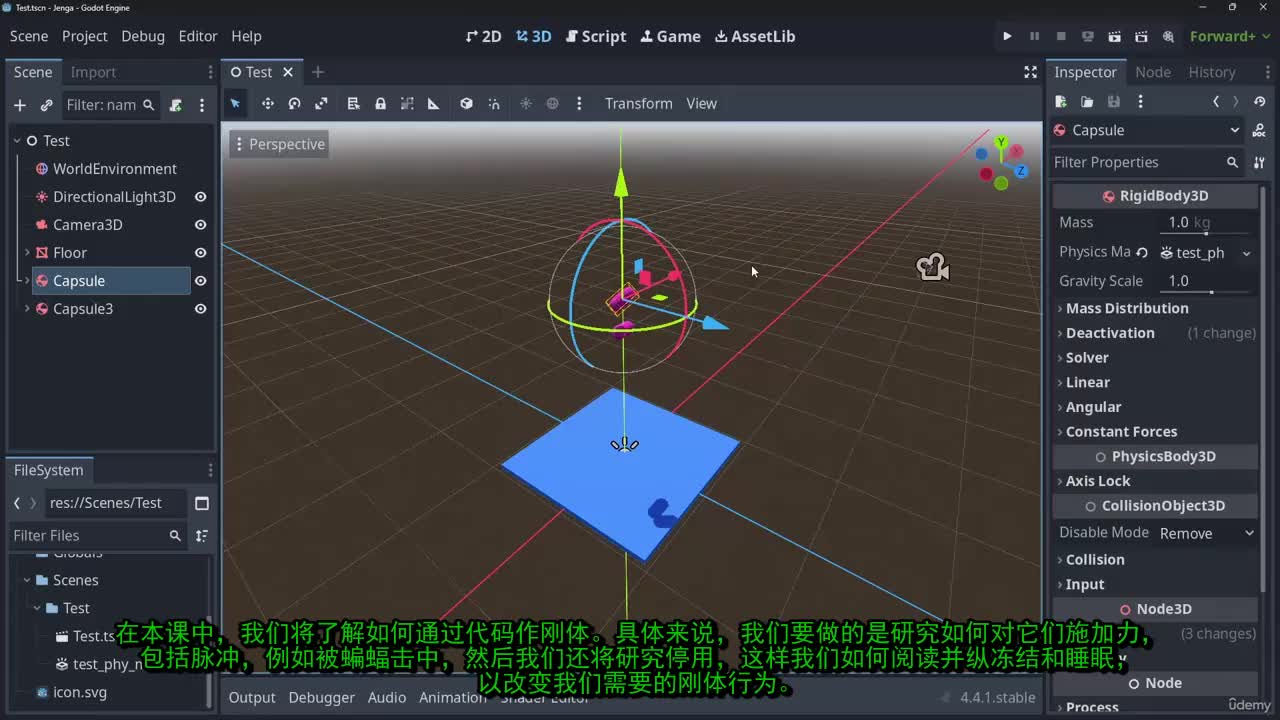Pause the running project
The image size is (1280, 720).
(1034, 36)
